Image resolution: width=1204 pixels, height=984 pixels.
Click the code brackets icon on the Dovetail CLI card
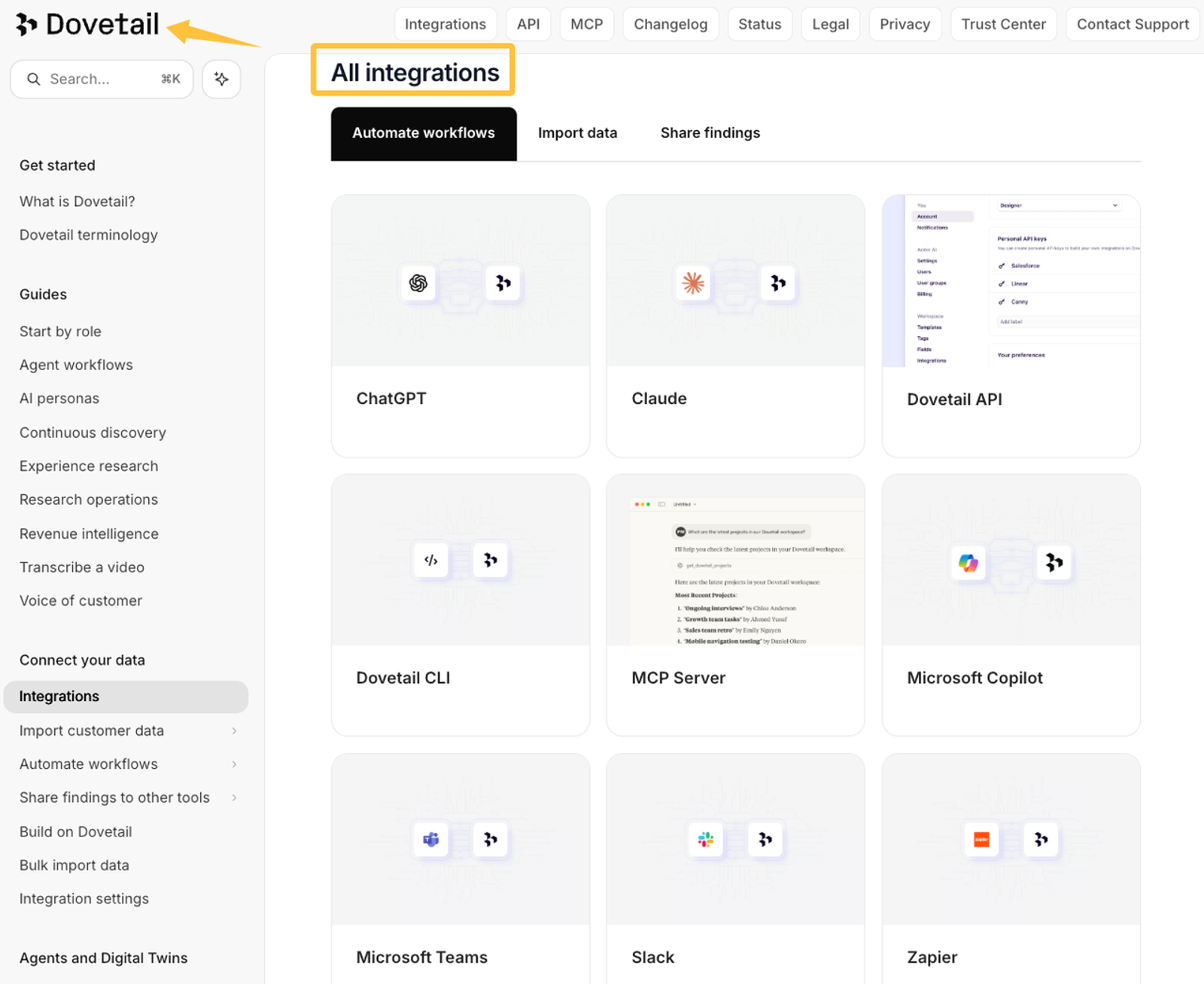(431, 560)
